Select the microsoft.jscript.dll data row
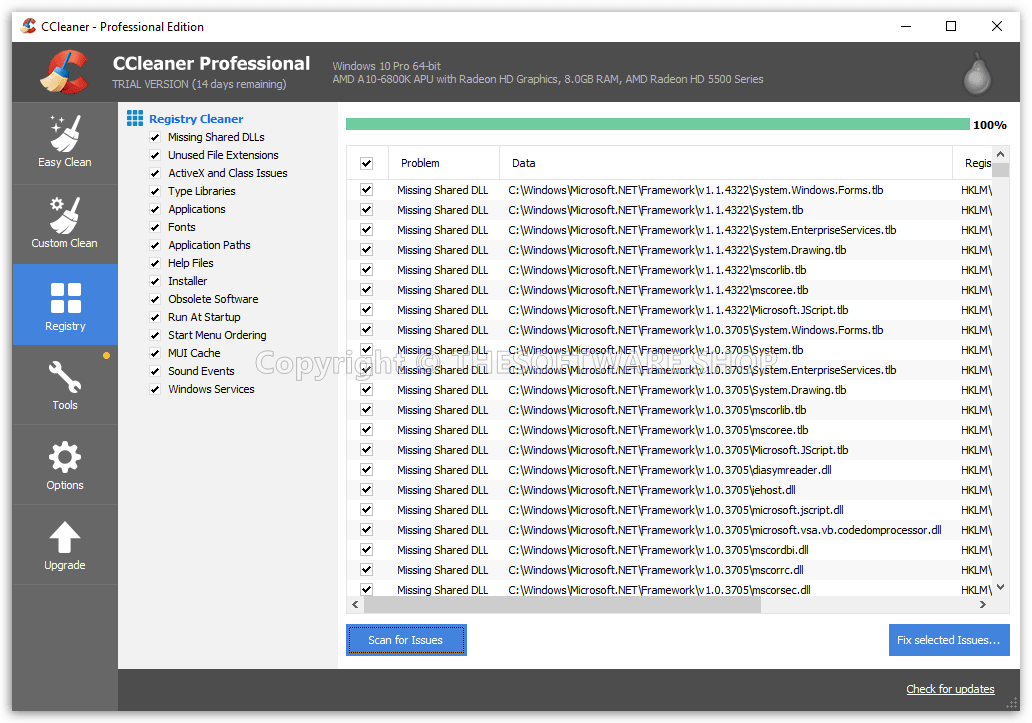 [x=670, y=510]
